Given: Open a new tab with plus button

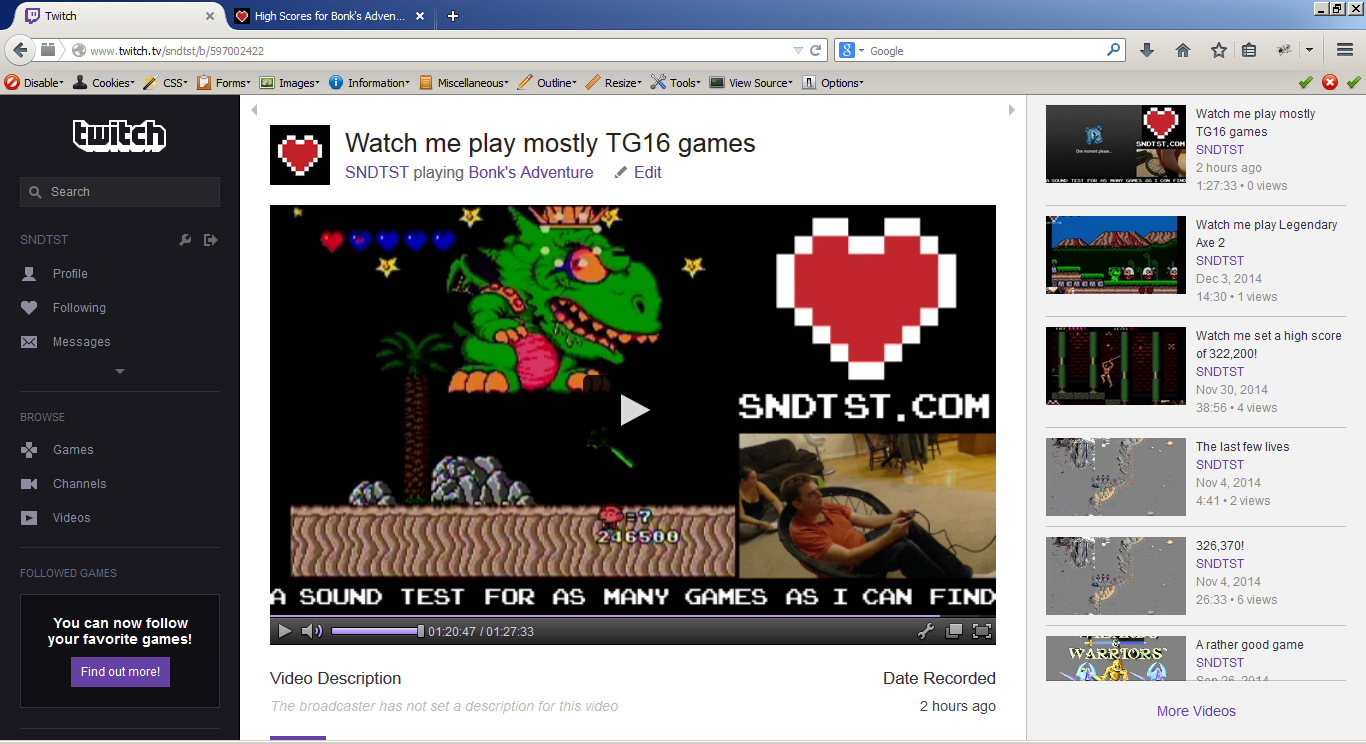Looking at the screenshot, I should click(x=453, y=16).
